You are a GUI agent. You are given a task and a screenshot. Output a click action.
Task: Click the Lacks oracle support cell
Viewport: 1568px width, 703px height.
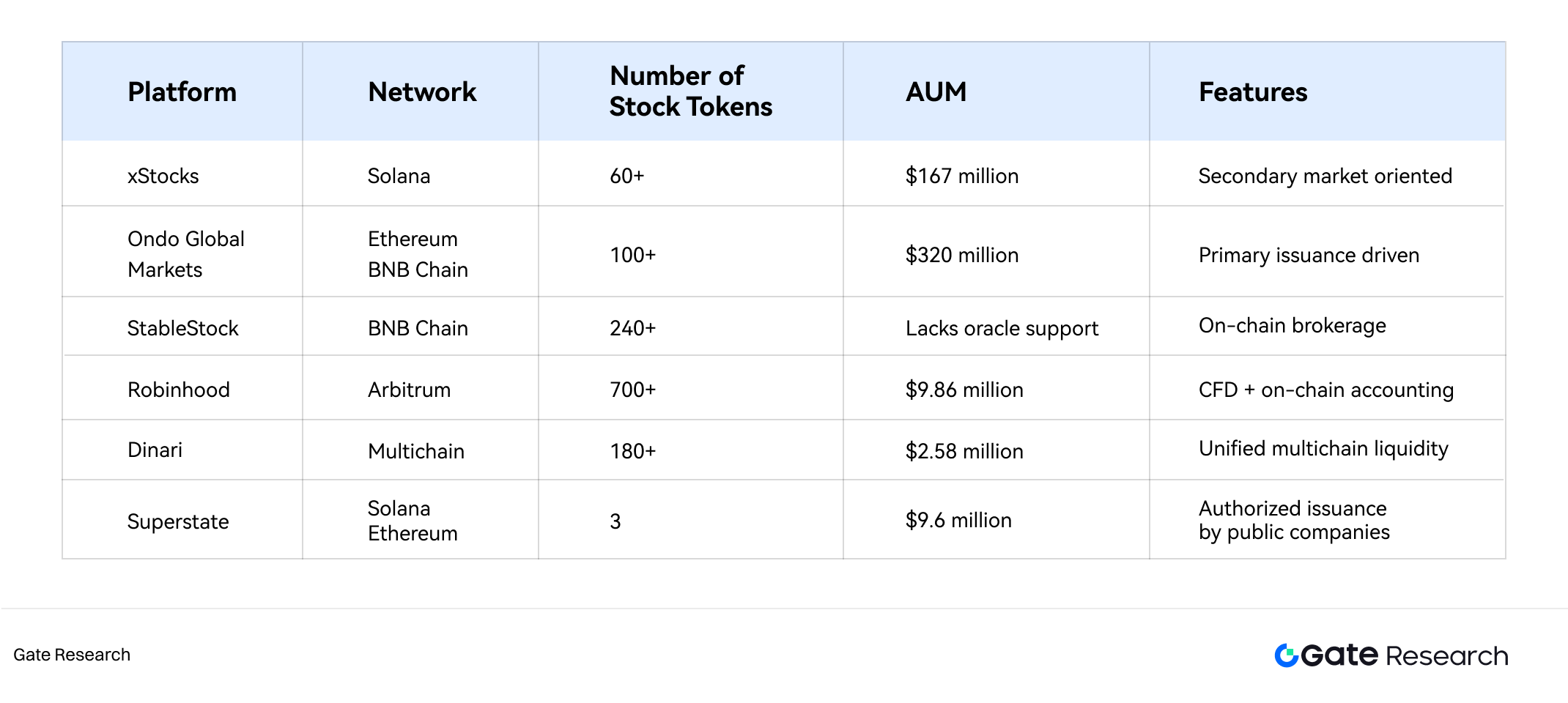(1002, 329)
